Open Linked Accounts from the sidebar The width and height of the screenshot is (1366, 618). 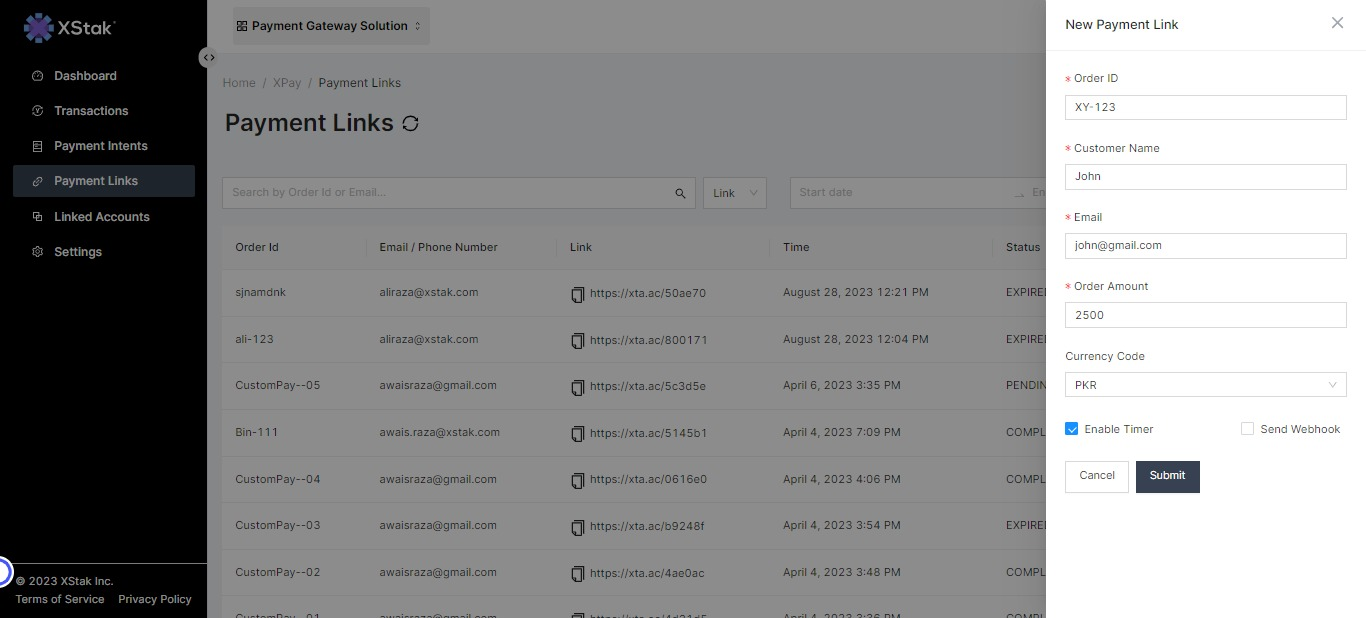pos(101,217)
